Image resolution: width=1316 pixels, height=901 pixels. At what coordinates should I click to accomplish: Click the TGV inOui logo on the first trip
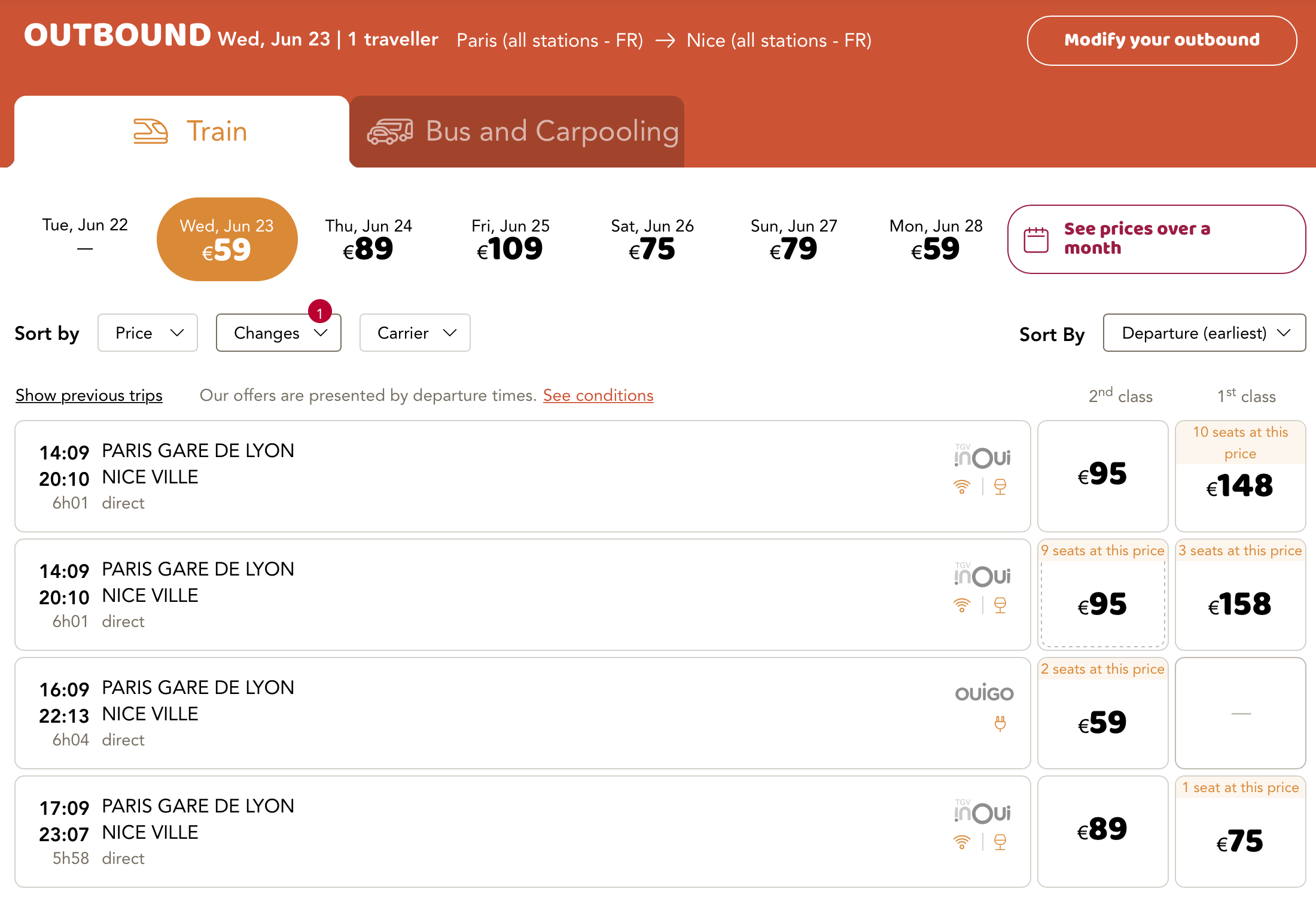pos(982,456)
